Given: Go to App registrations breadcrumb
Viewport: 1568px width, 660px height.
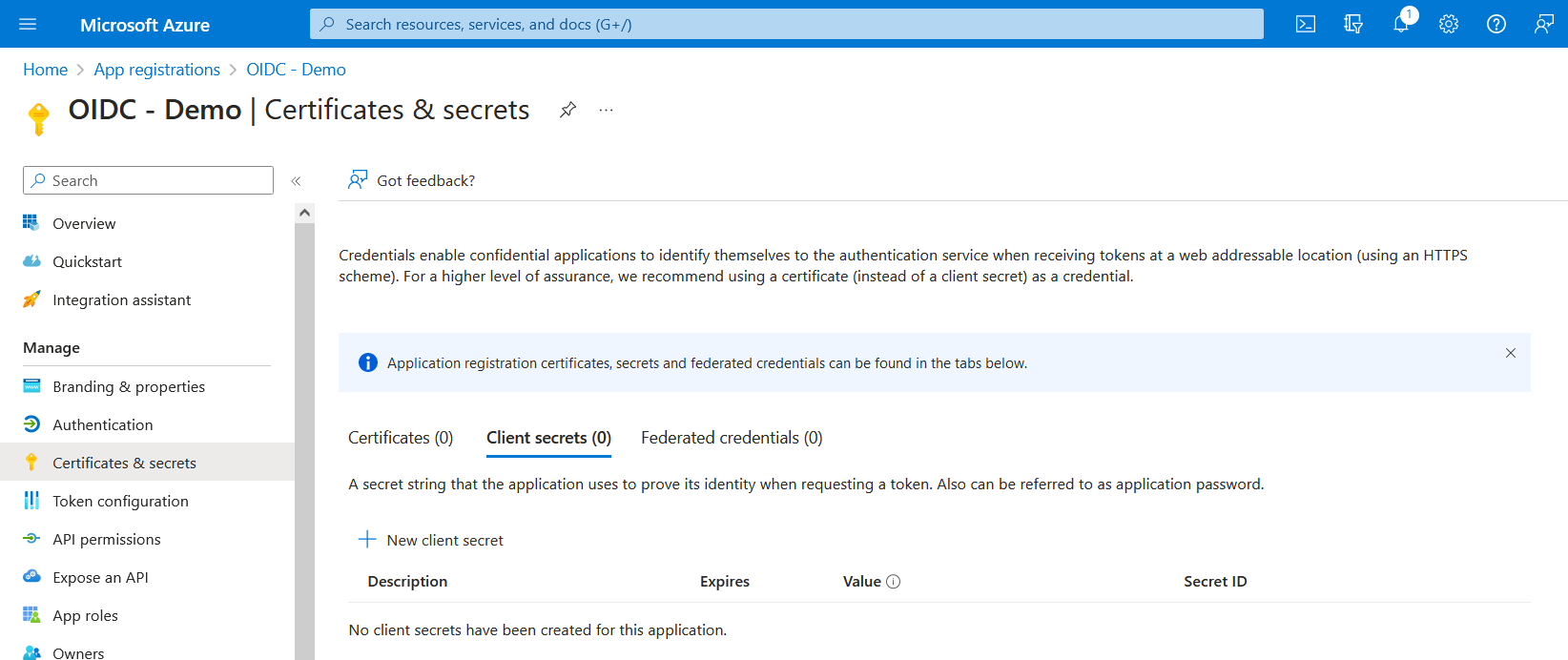Looking at the screenshot, I should 156,70.
